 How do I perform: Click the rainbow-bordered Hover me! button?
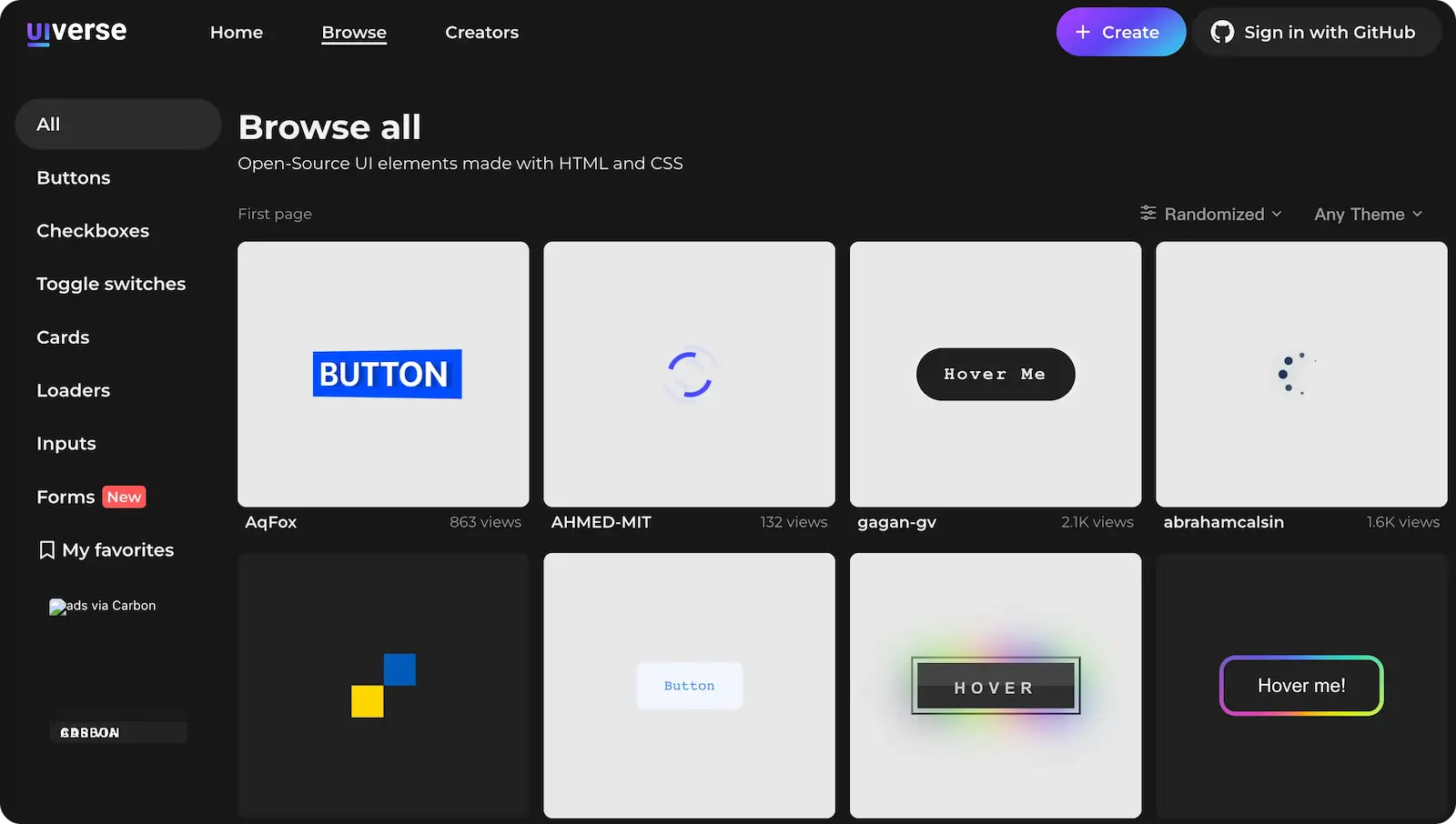[1301, 686]
